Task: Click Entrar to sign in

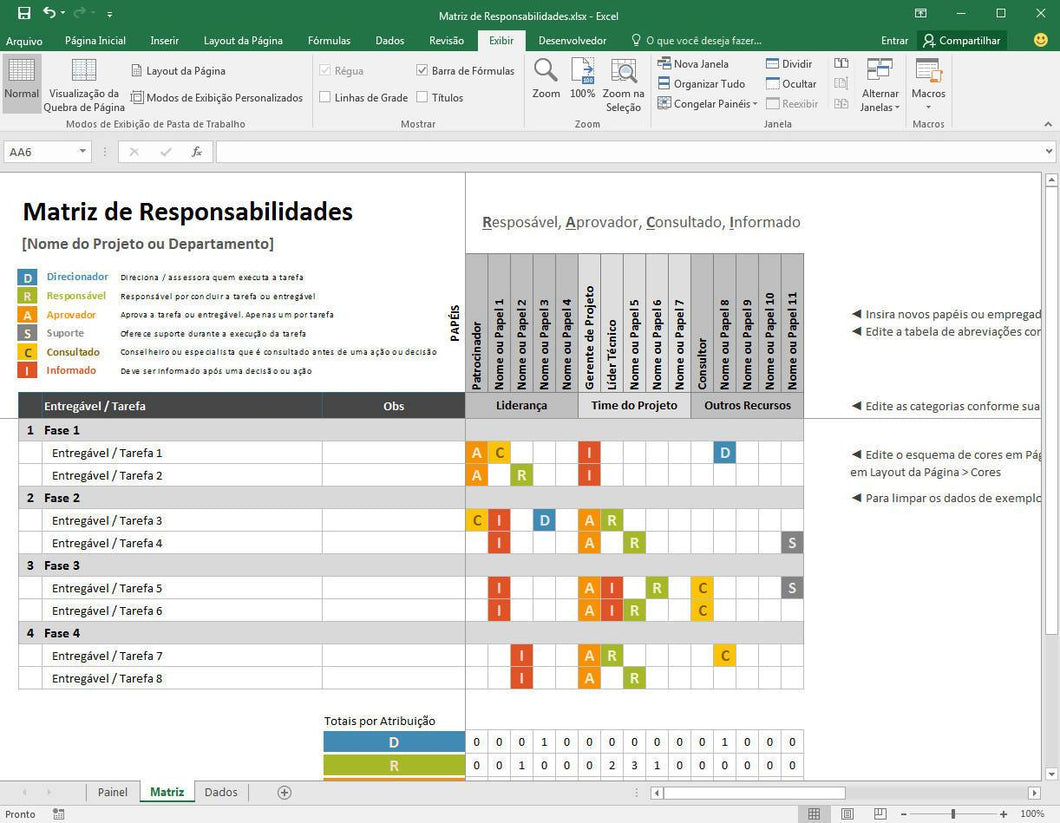Action: 894,41
